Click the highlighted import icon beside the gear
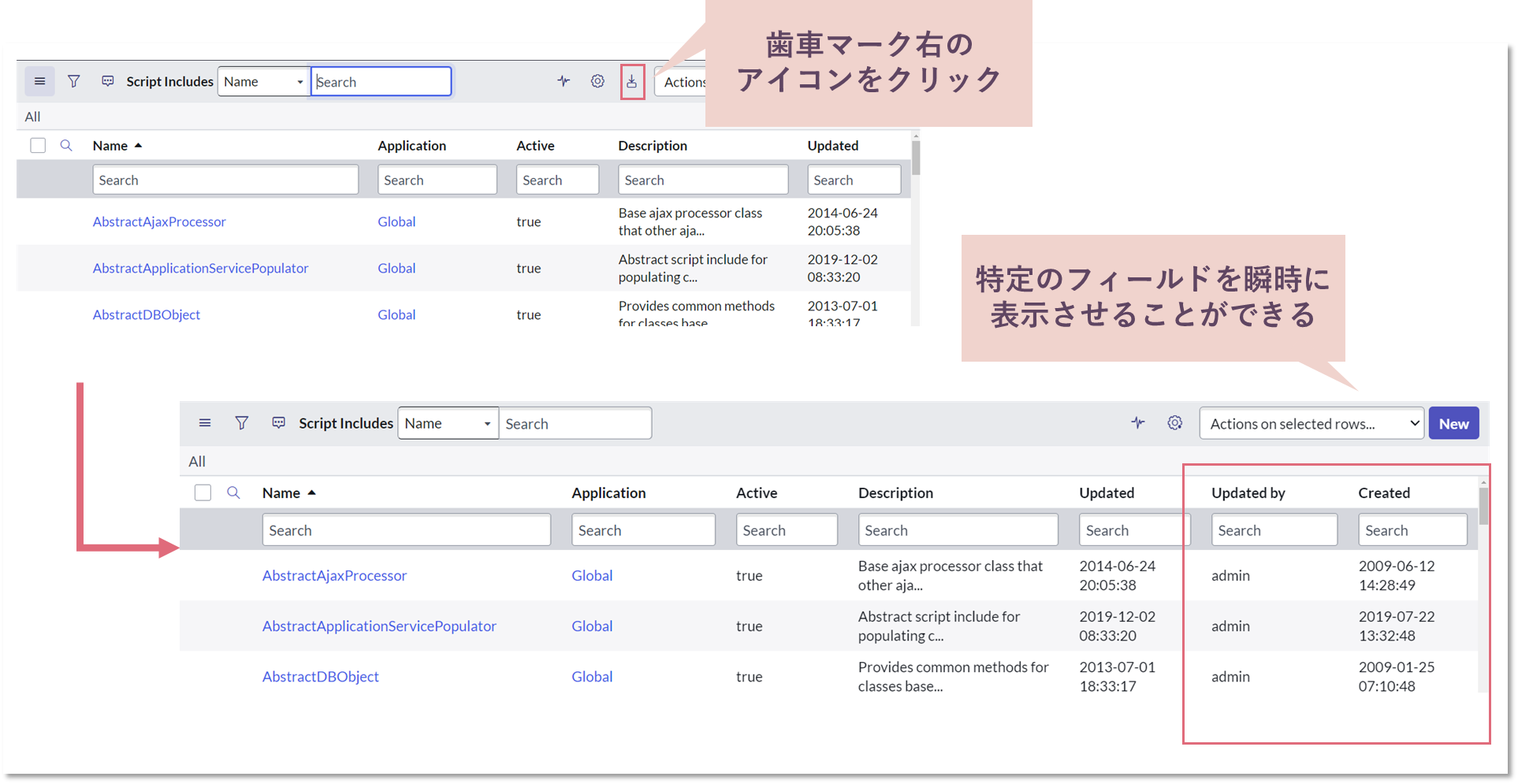 (x=632, y=81)
